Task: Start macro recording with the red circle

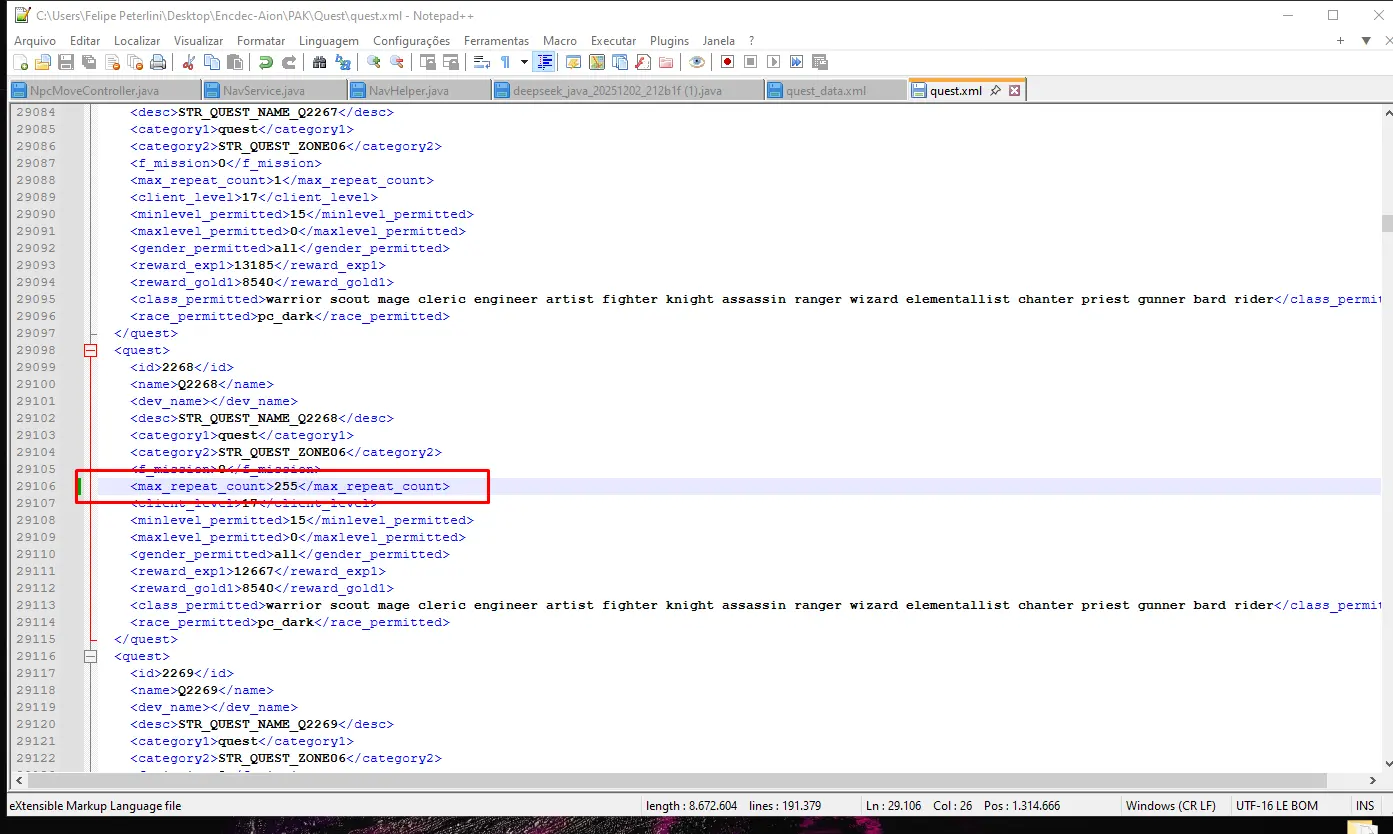Action: pyautogui.click(x=727, y=62)
